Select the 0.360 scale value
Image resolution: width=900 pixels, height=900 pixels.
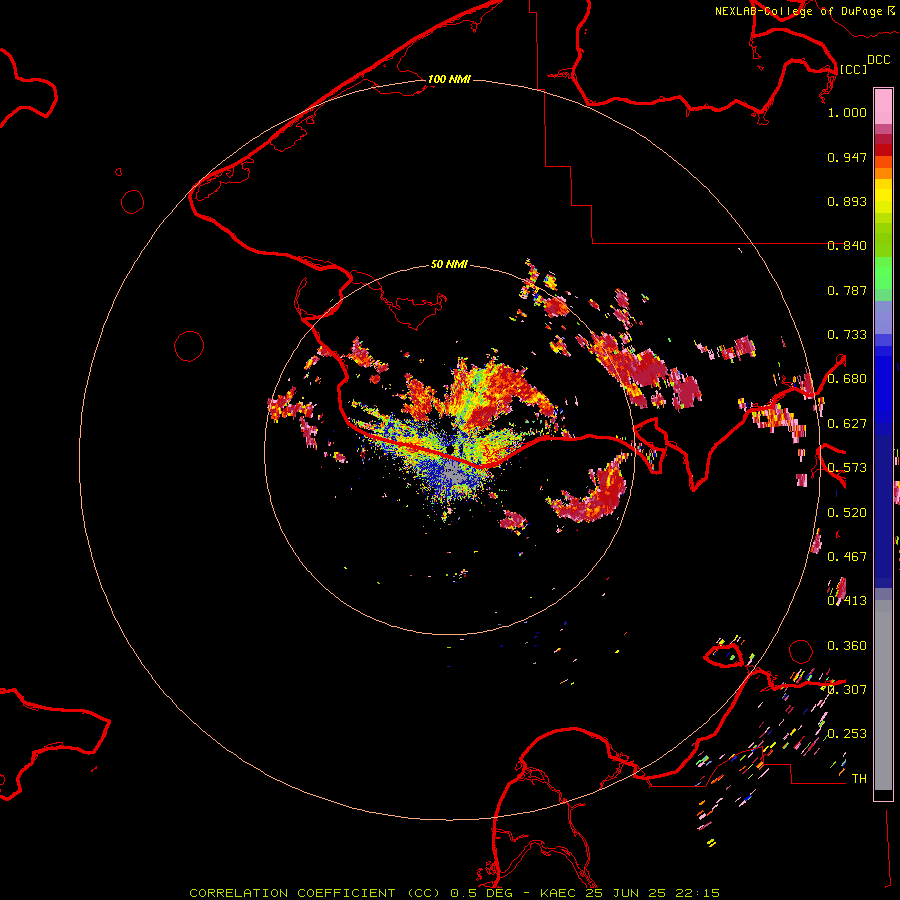click(x=847, y=646)
